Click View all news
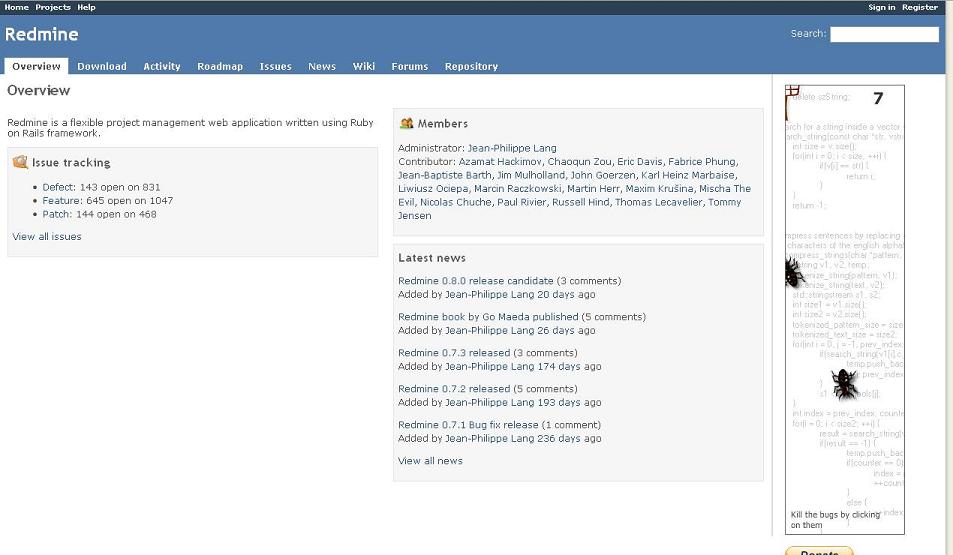Image resolution: width=953 pixels, height=555 pixels. 430,461
